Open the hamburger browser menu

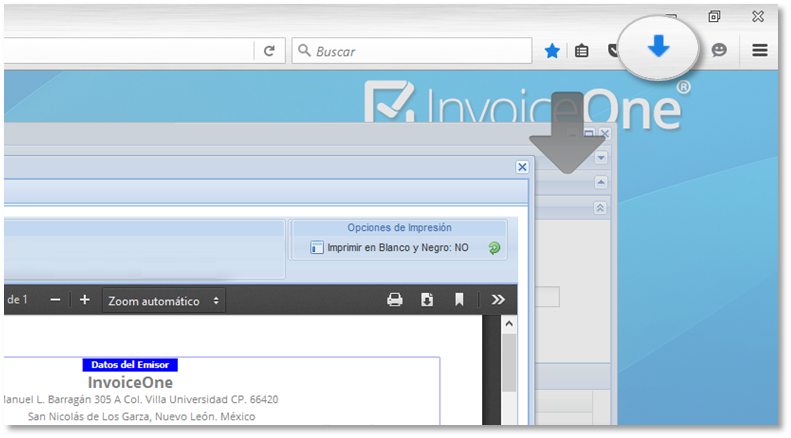click(760, 50)
